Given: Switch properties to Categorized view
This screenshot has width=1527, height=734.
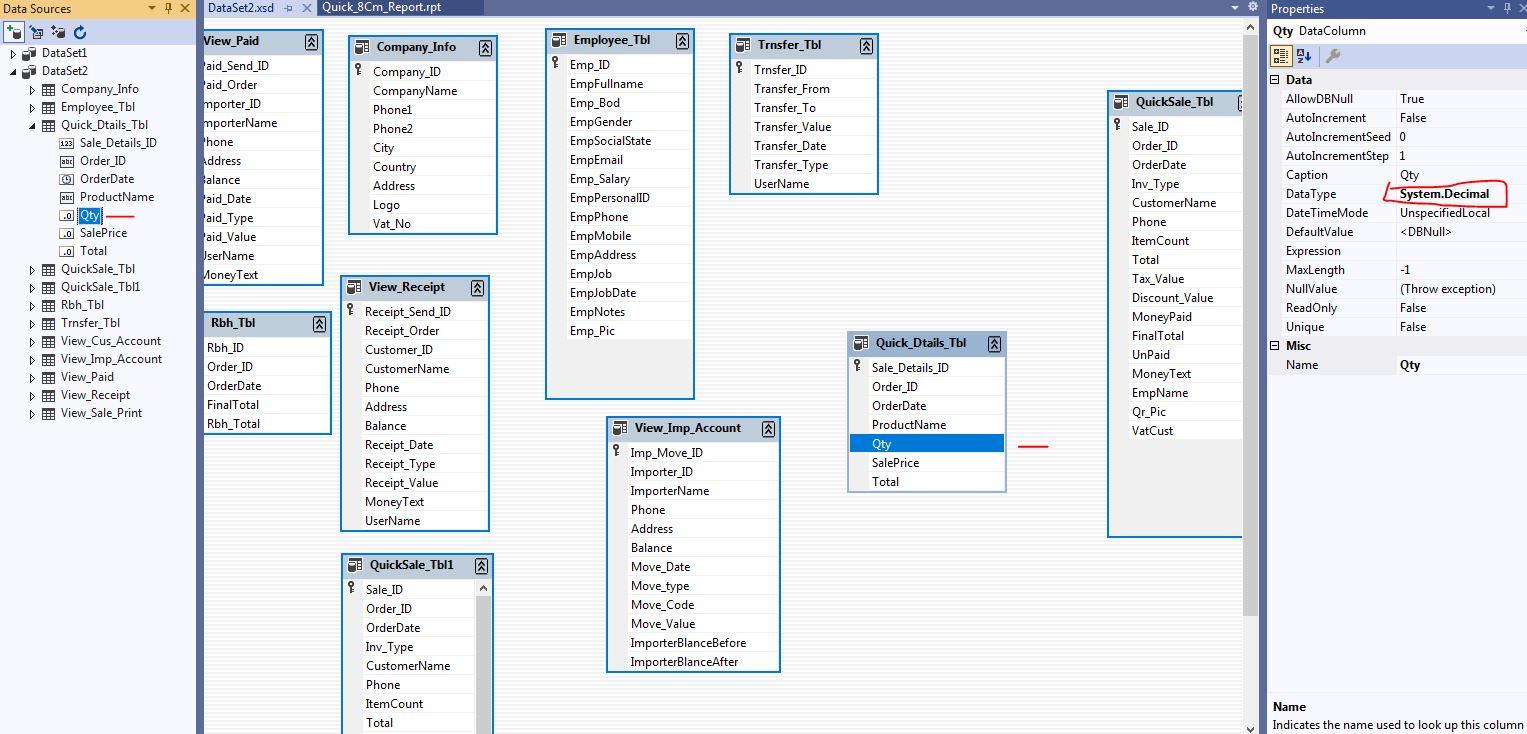Looking at the screenshot, I should point(1281,56).
